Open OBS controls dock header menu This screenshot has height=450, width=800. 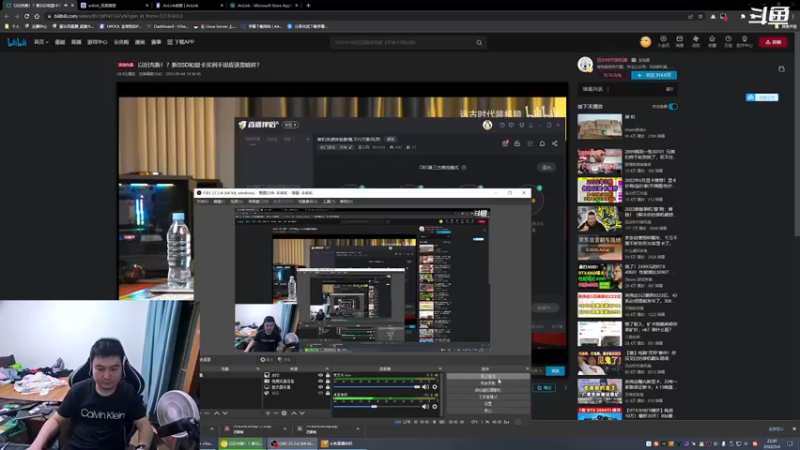[x=527, y=369]
